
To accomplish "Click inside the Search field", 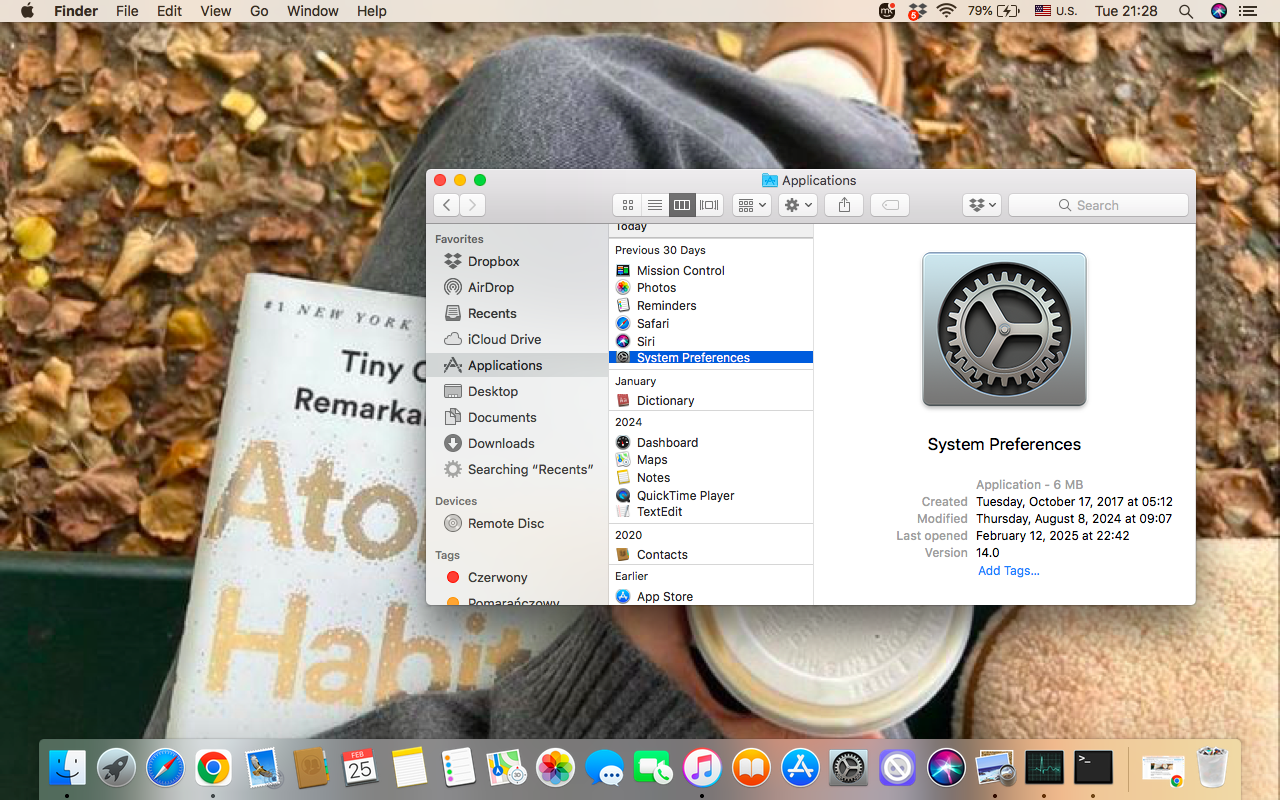I will tap(1098, 205).
